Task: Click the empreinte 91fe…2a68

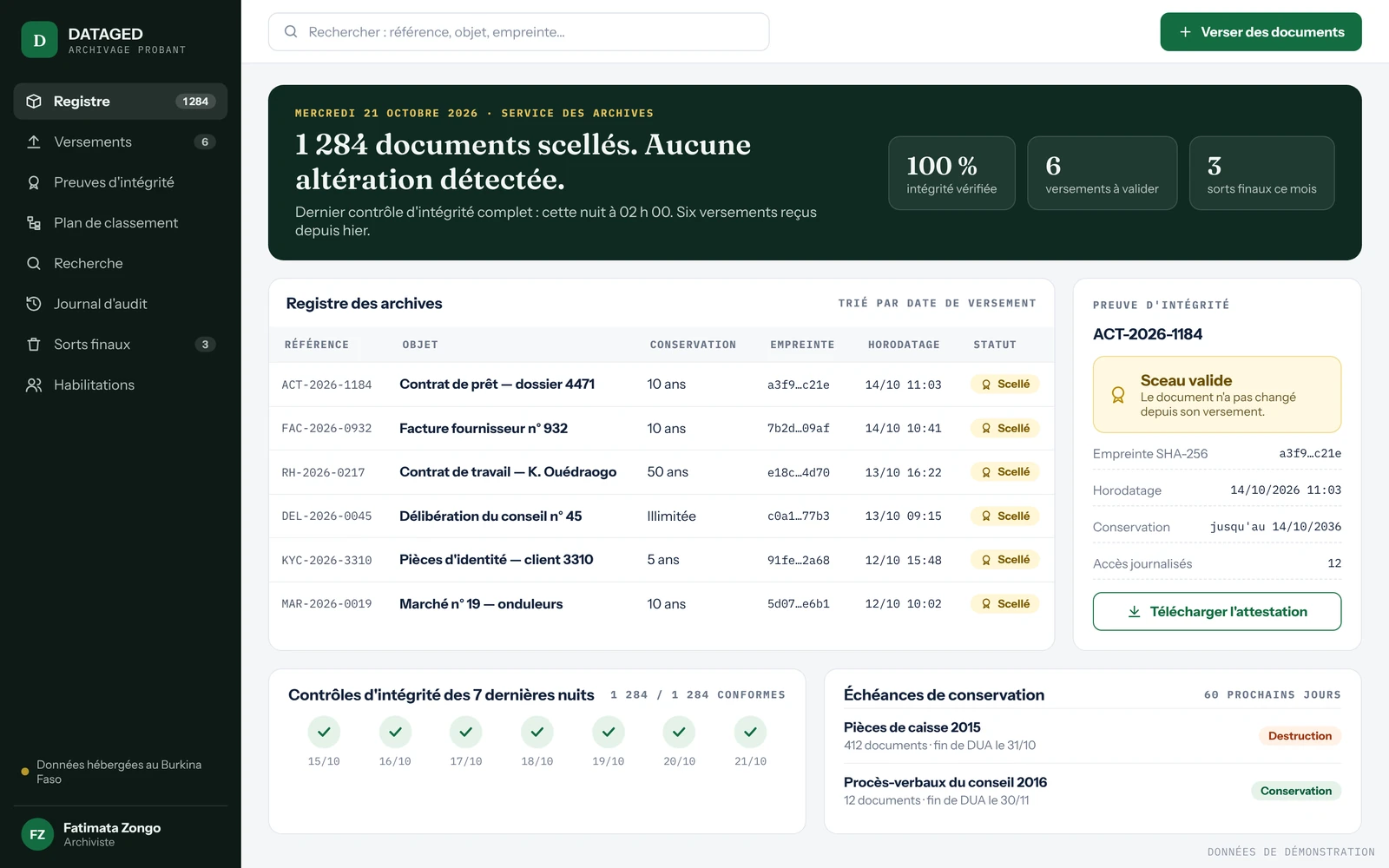Action: tap(799, 561)
